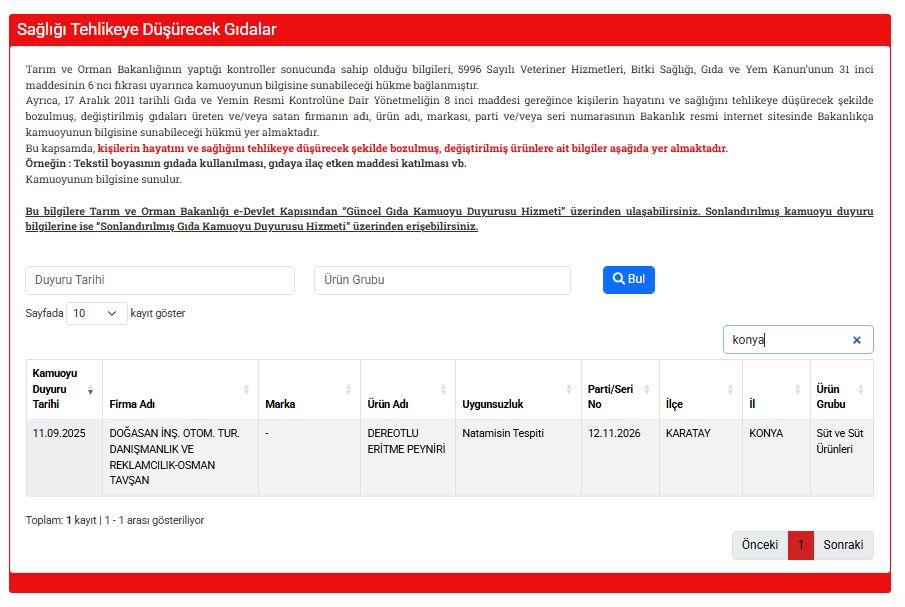Sort table by Marka column
This screenshot has width=905, height=607.
click(x=308, y=404)
